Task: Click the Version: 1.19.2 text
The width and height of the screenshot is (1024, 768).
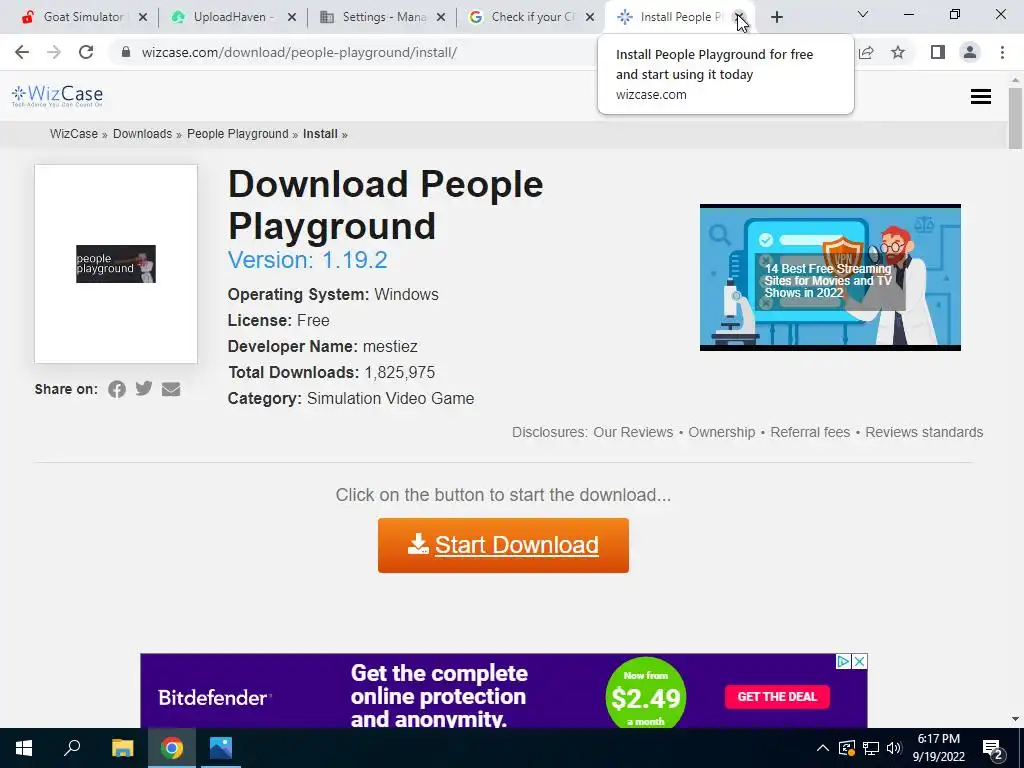Action: point(308,260)
